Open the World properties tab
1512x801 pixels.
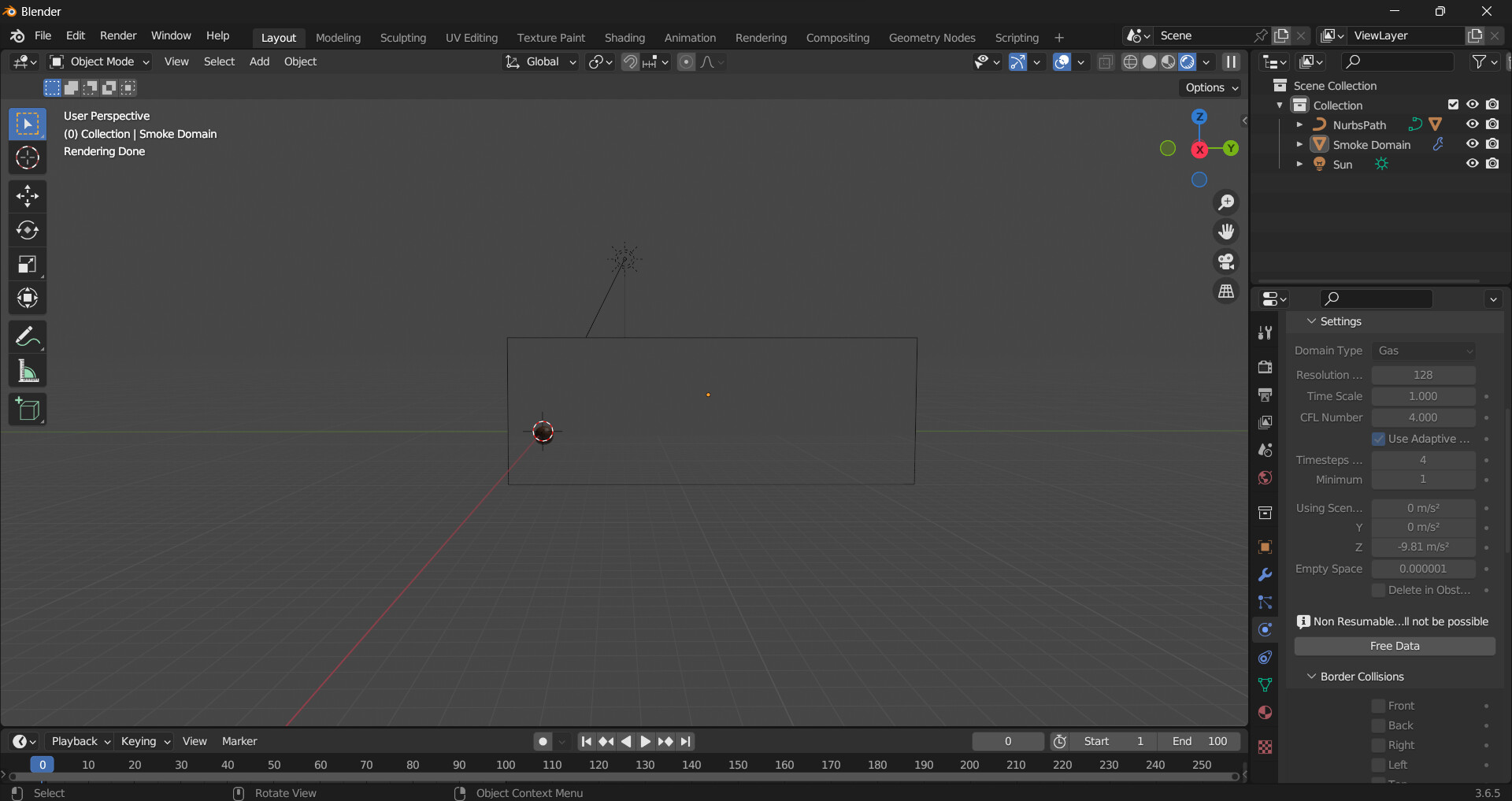(1266, 477)
